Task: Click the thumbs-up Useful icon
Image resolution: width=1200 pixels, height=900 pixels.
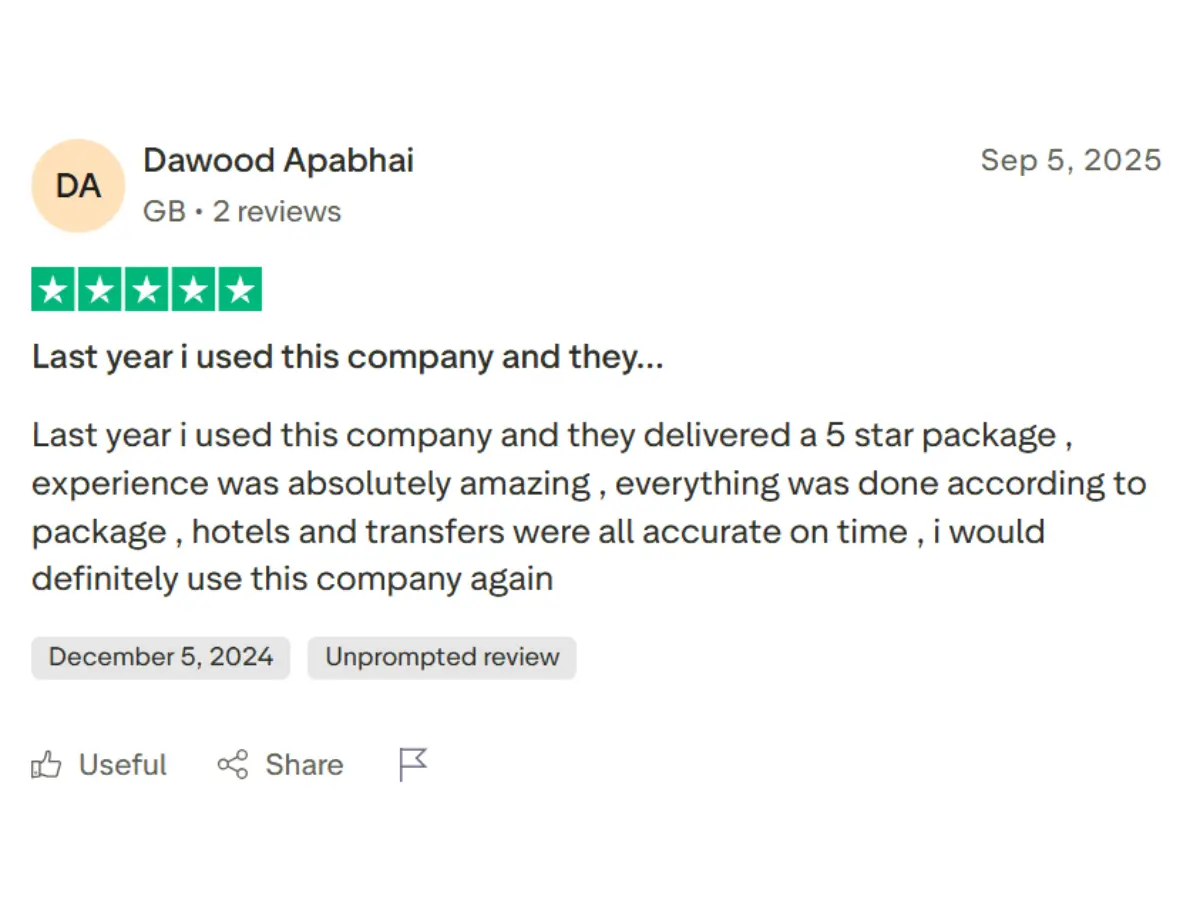Action: (x=46, y=765)
